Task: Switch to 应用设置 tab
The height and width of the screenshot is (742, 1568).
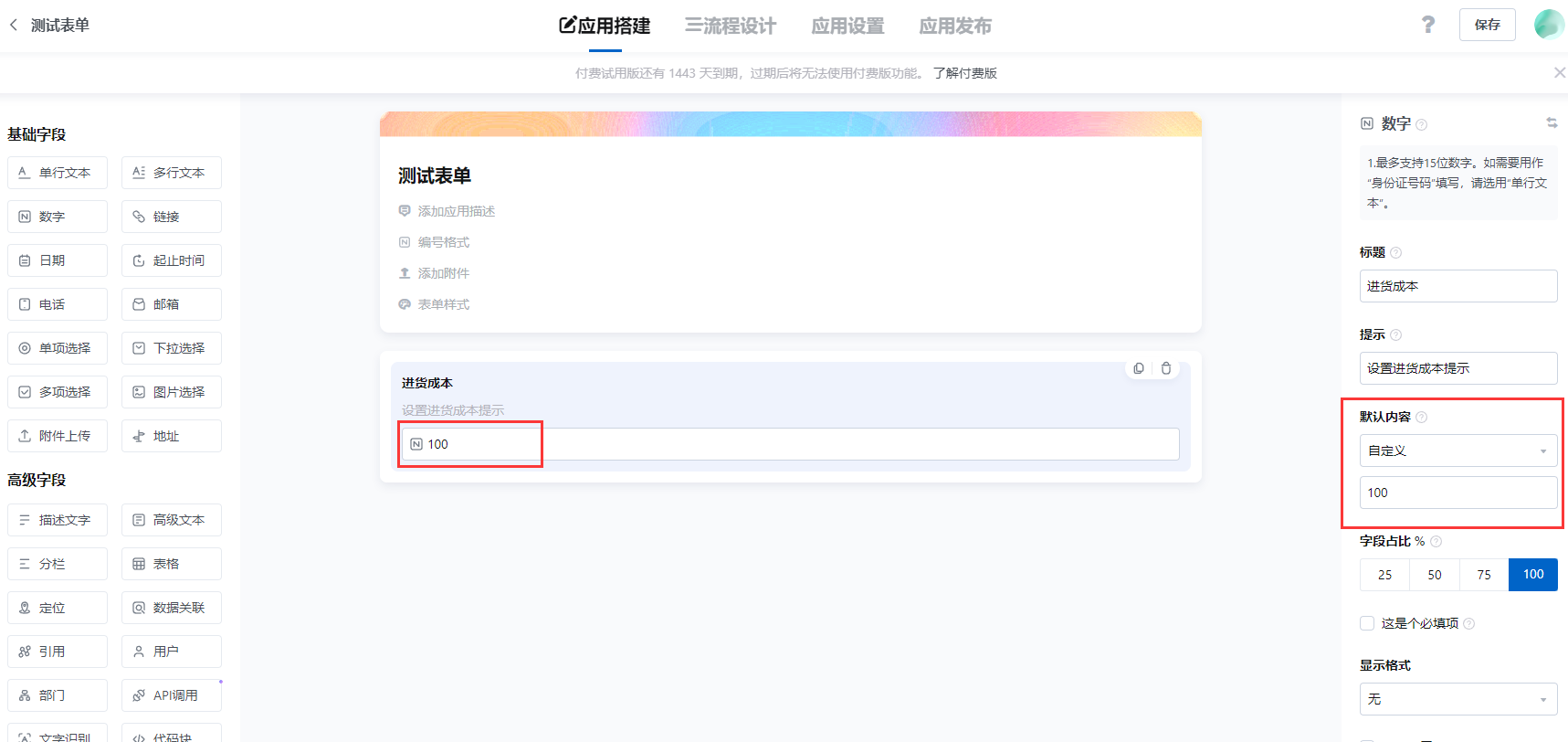Action: (x=847, y=26)
